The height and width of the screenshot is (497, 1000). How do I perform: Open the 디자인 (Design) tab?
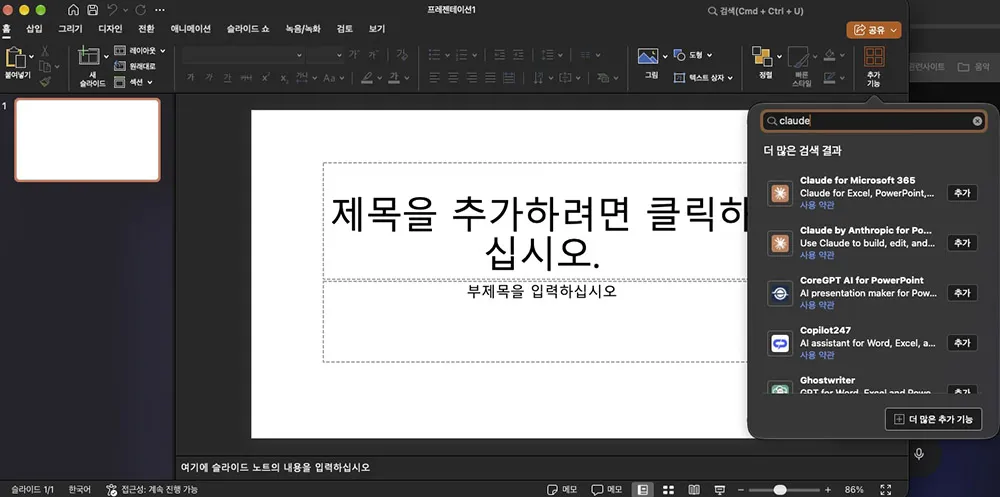tap(110, 29)
